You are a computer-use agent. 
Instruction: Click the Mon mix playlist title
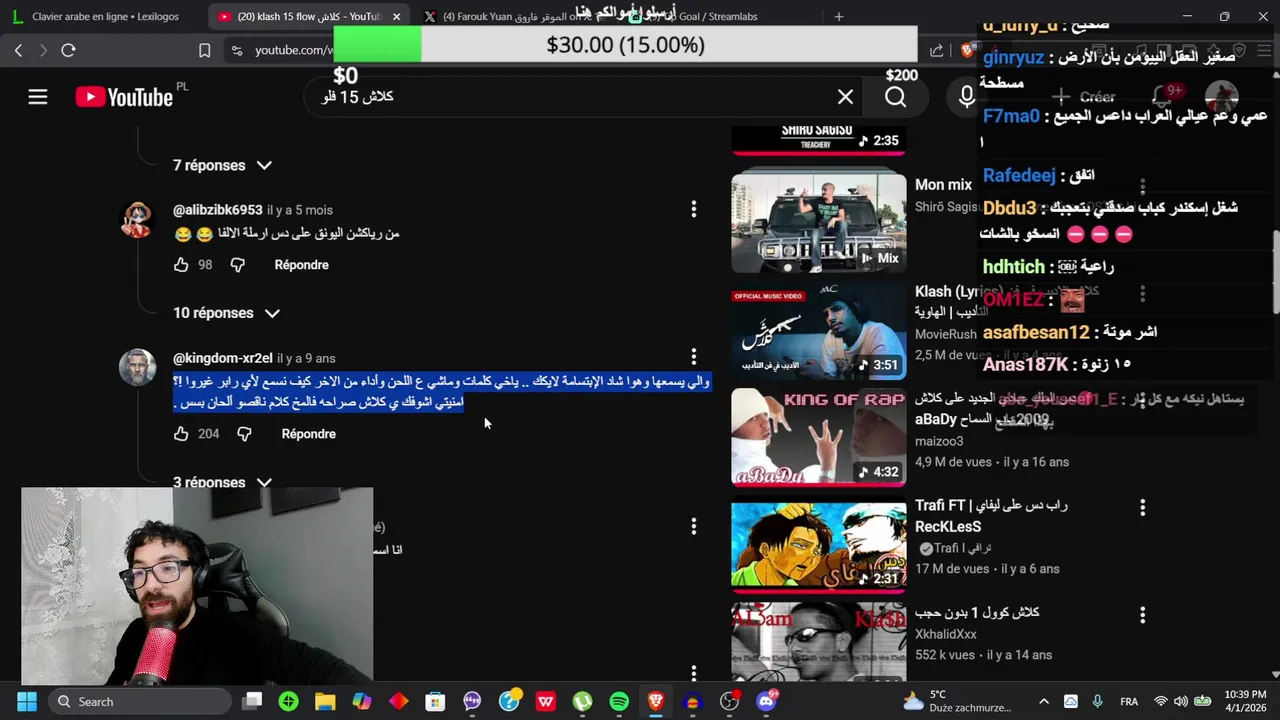(943, 184)
